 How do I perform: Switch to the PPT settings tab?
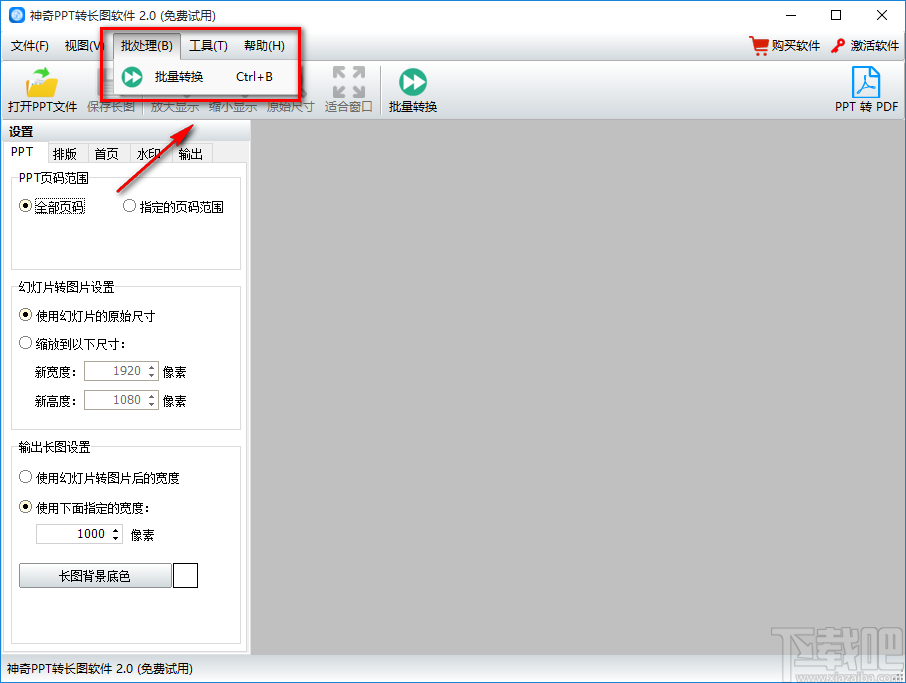23,152
